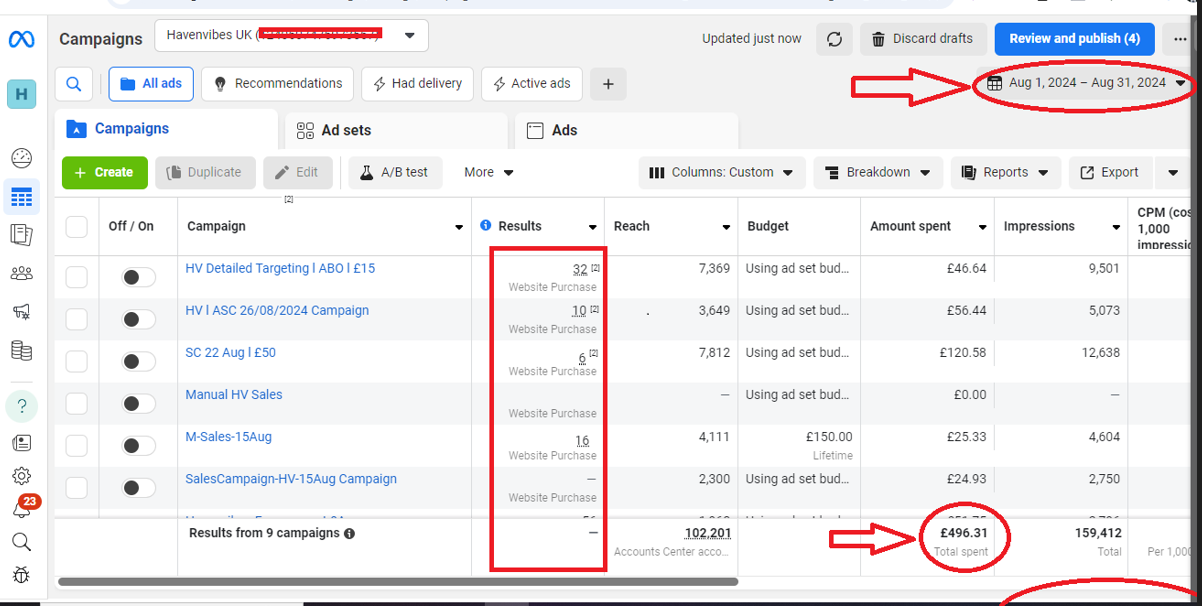This screenshot has width=1202, height=606.
Task: Tick the select-all campaigns checkbox
Action: tap(76, 227)
